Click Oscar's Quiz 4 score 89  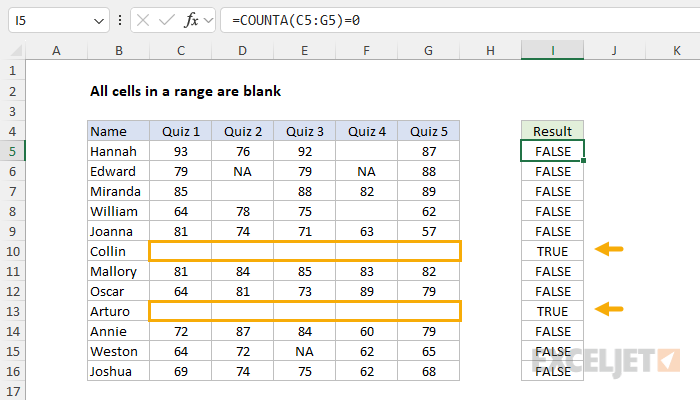click(x=367, y=291)
